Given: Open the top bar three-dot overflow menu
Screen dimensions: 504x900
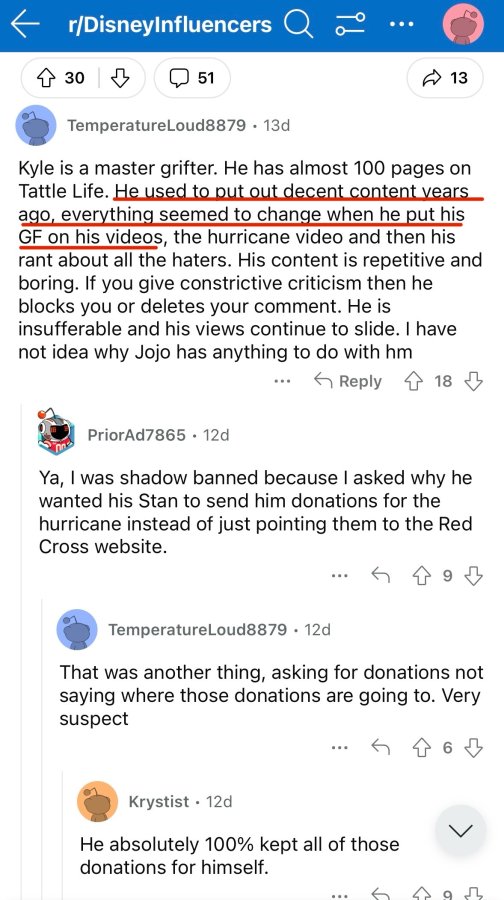Looking at the screenshot, I should 401,25.
